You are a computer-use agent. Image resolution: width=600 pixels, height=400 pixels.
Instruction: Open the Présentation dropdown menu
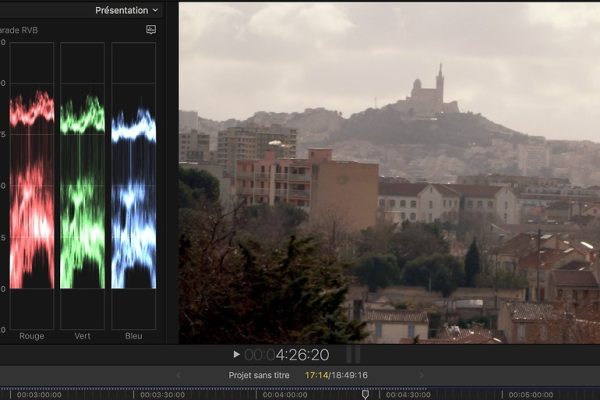[x=126, y=10]
